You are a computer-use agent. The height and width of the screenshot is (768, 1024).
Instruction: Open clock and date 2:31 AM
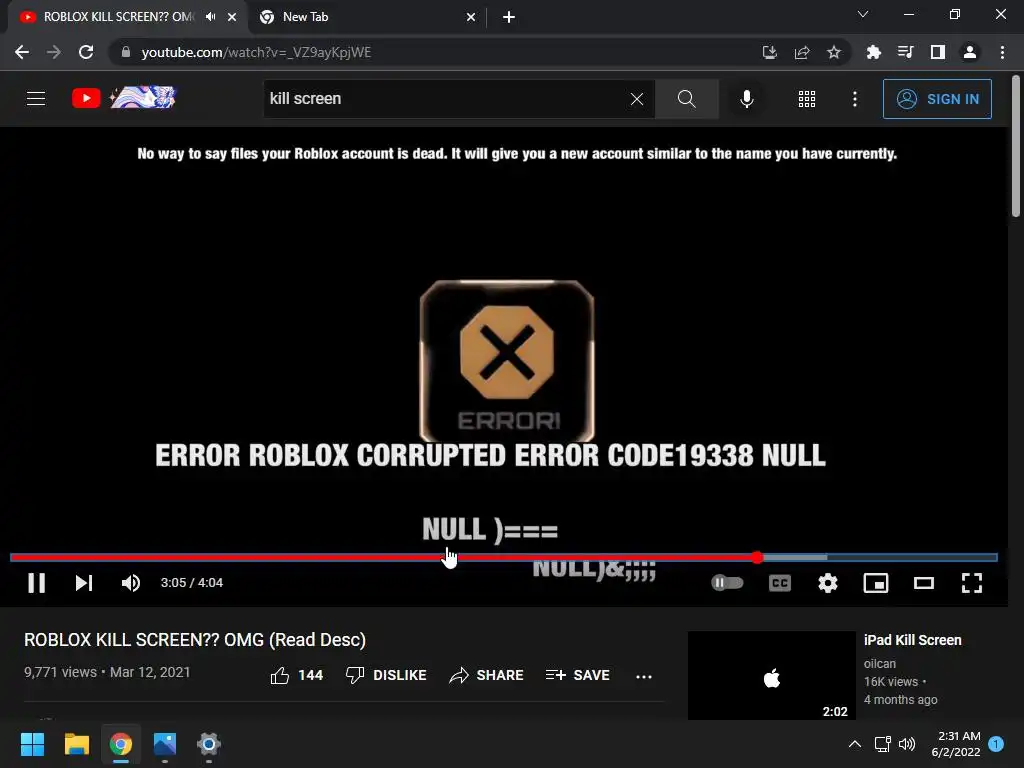coord(956,744)
